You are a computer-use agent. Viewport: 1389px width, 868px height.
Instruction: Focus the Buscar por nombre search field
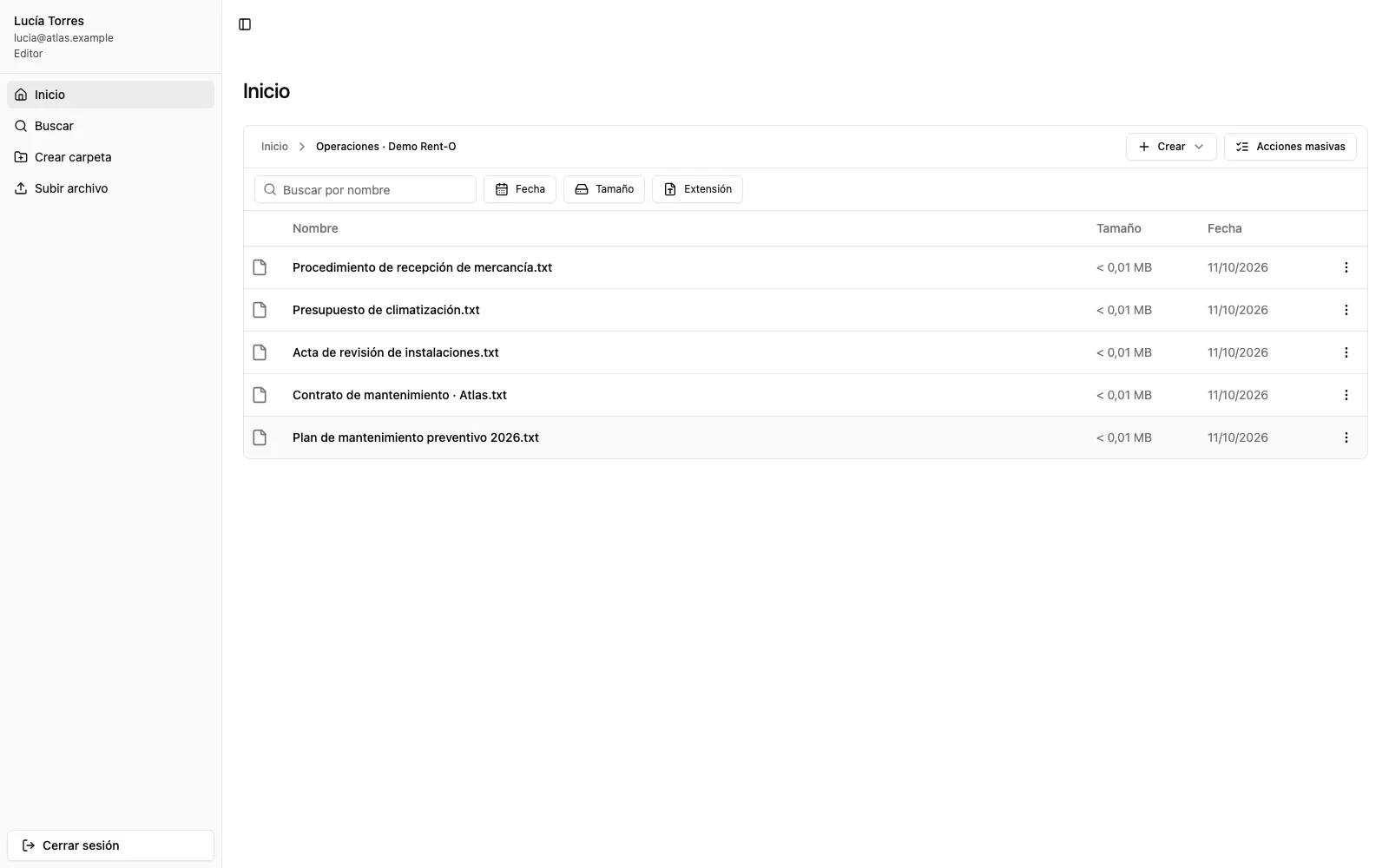click(x=365, y=189)
